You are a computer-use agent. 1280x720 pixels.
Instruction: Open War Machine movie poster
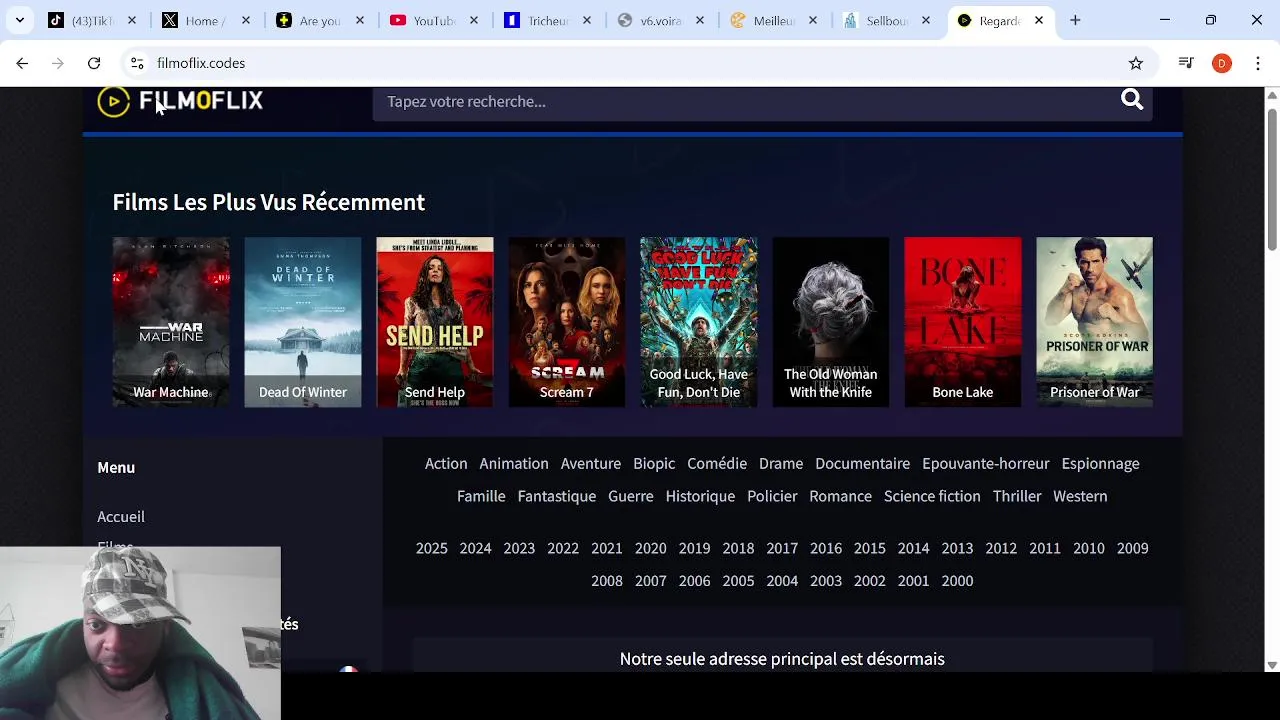(x=171, y=322)
